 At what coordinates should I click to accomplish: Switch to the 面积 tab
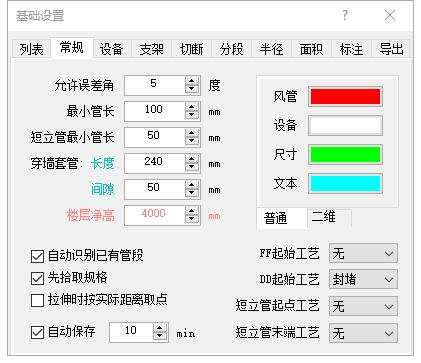click(312, 49)
